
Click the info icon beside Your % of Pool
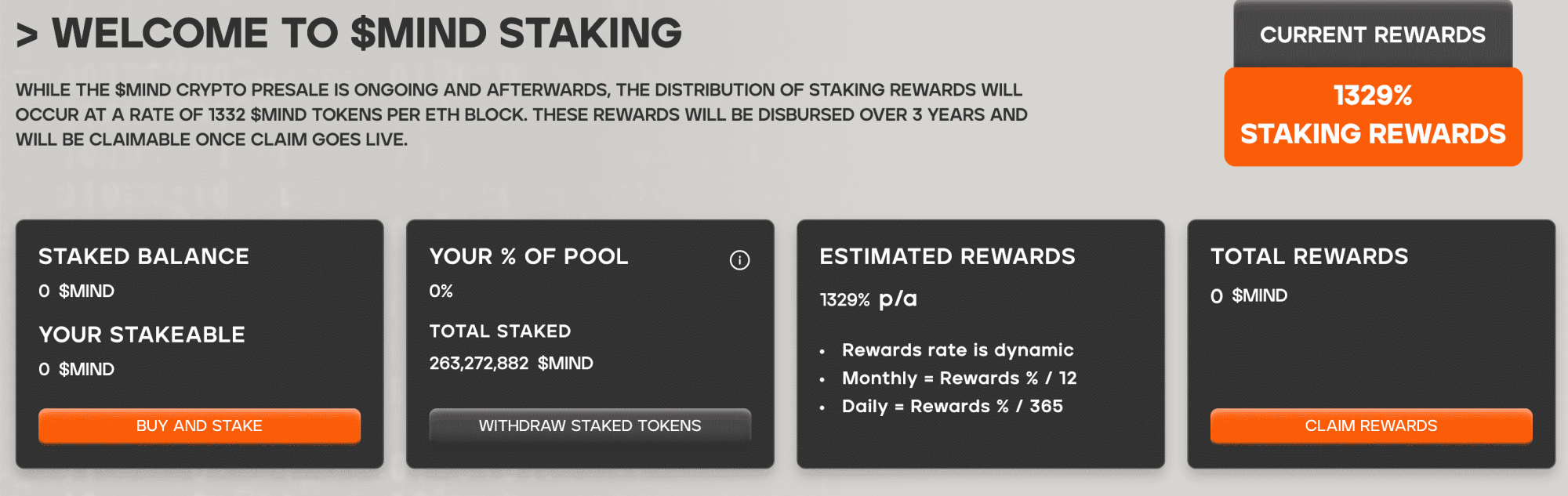739,260
